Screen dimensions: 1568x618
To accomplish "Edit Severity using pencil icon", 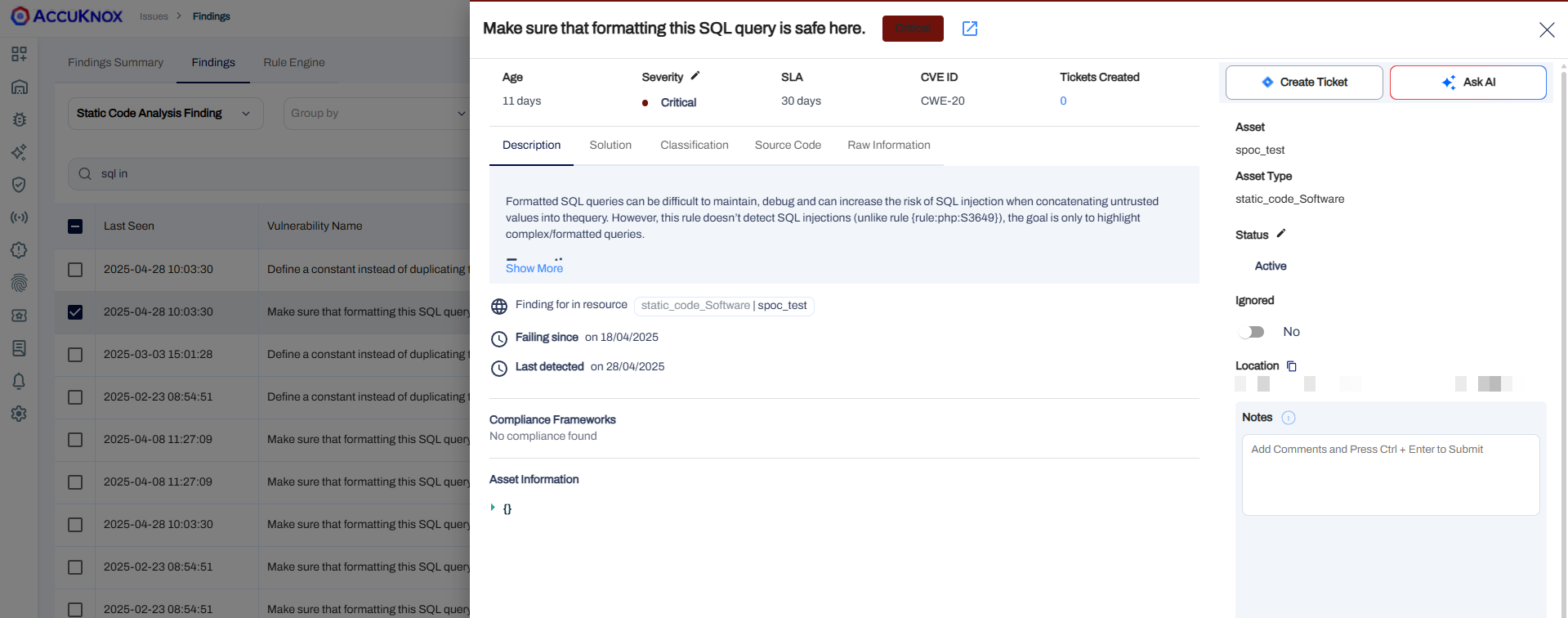I will coord(695,76).
